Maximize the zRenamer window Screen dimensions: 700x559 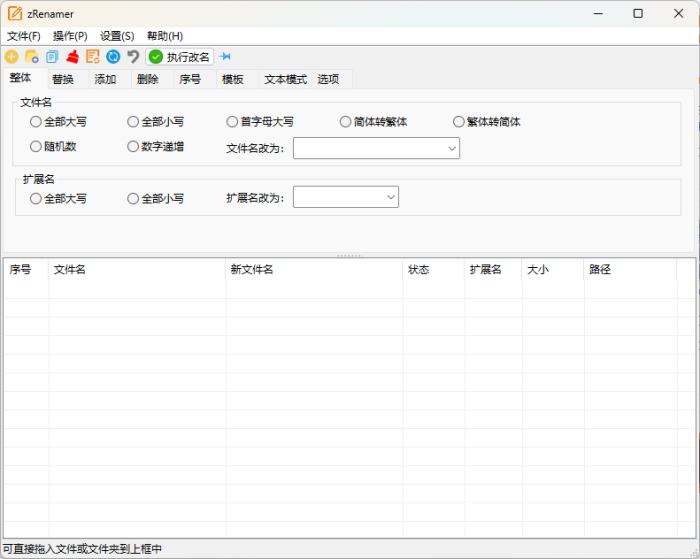tap(638, 13)
